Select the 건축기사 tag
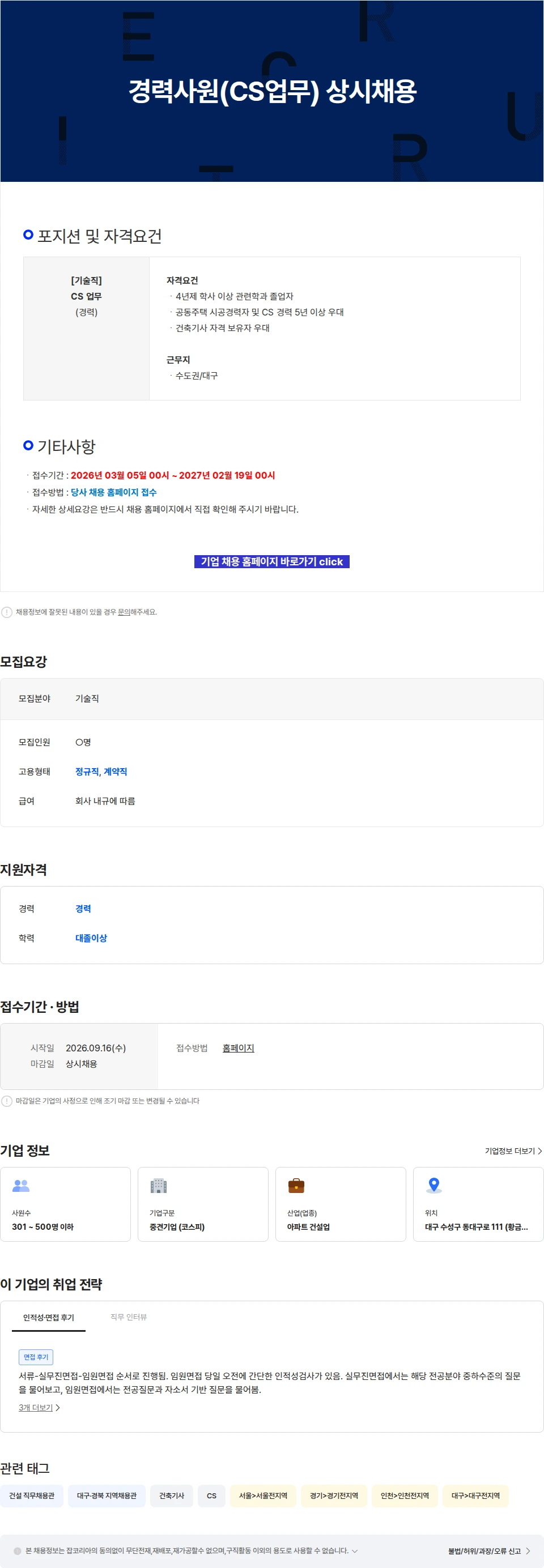The image size is (544, 1568). (172, 1495)
